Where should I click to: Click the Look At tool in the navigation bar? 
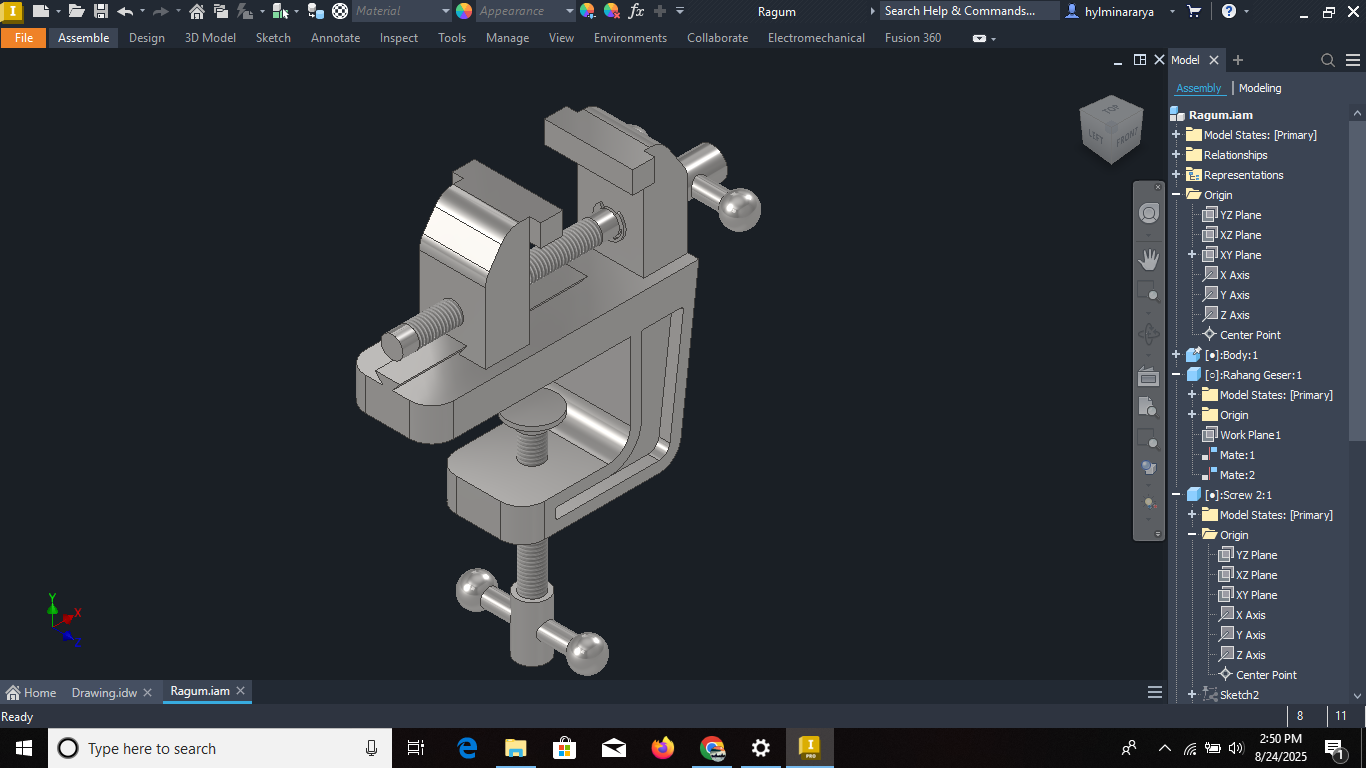coord(1149,376)
